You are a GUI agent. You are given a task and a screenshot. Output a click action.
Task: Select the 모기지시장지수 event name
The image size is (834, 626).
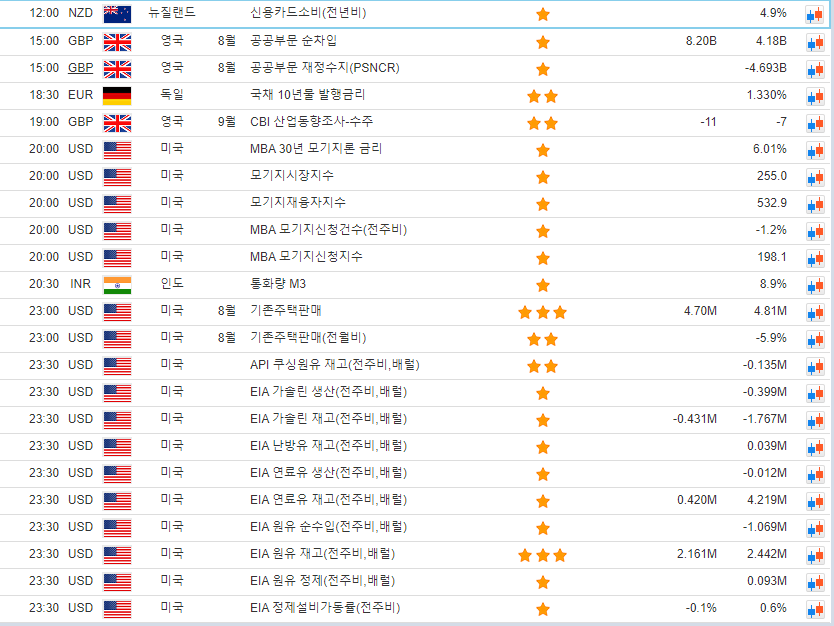(x=291, y=176)
